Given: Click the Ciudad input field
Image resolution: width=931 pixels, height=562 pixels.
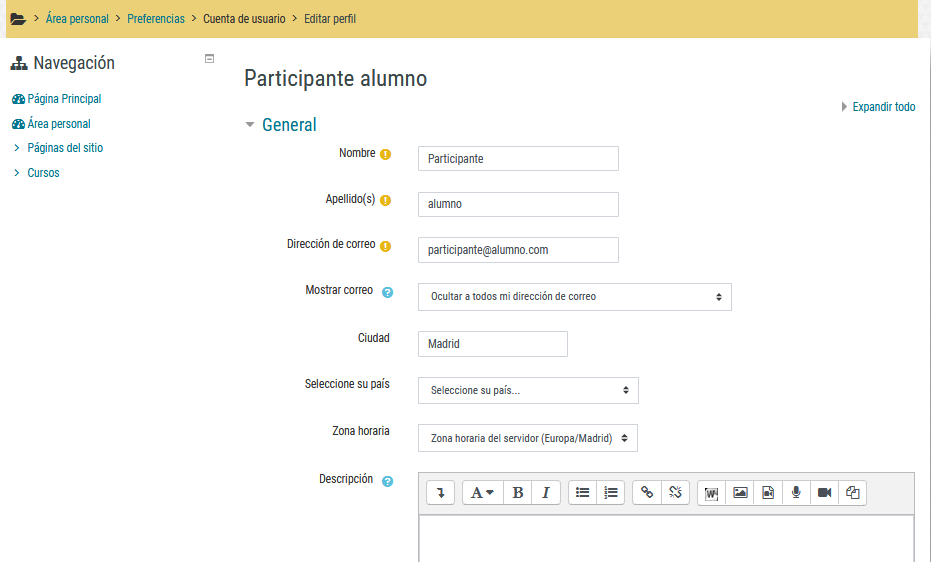Looking at the screenshot, I should [492, 344].
